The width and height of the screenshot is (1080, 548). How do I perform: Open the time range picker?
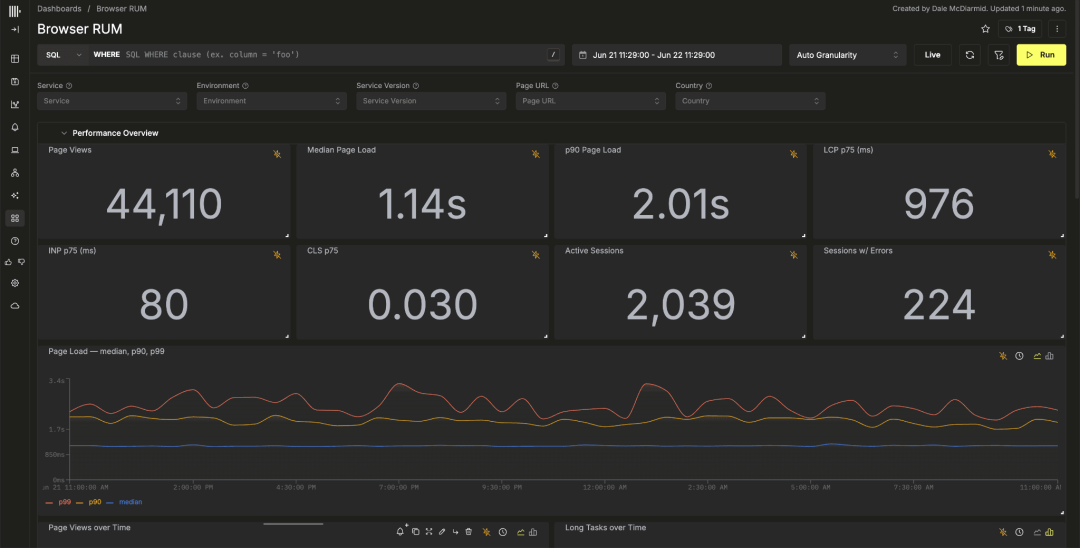pos(677,55)
